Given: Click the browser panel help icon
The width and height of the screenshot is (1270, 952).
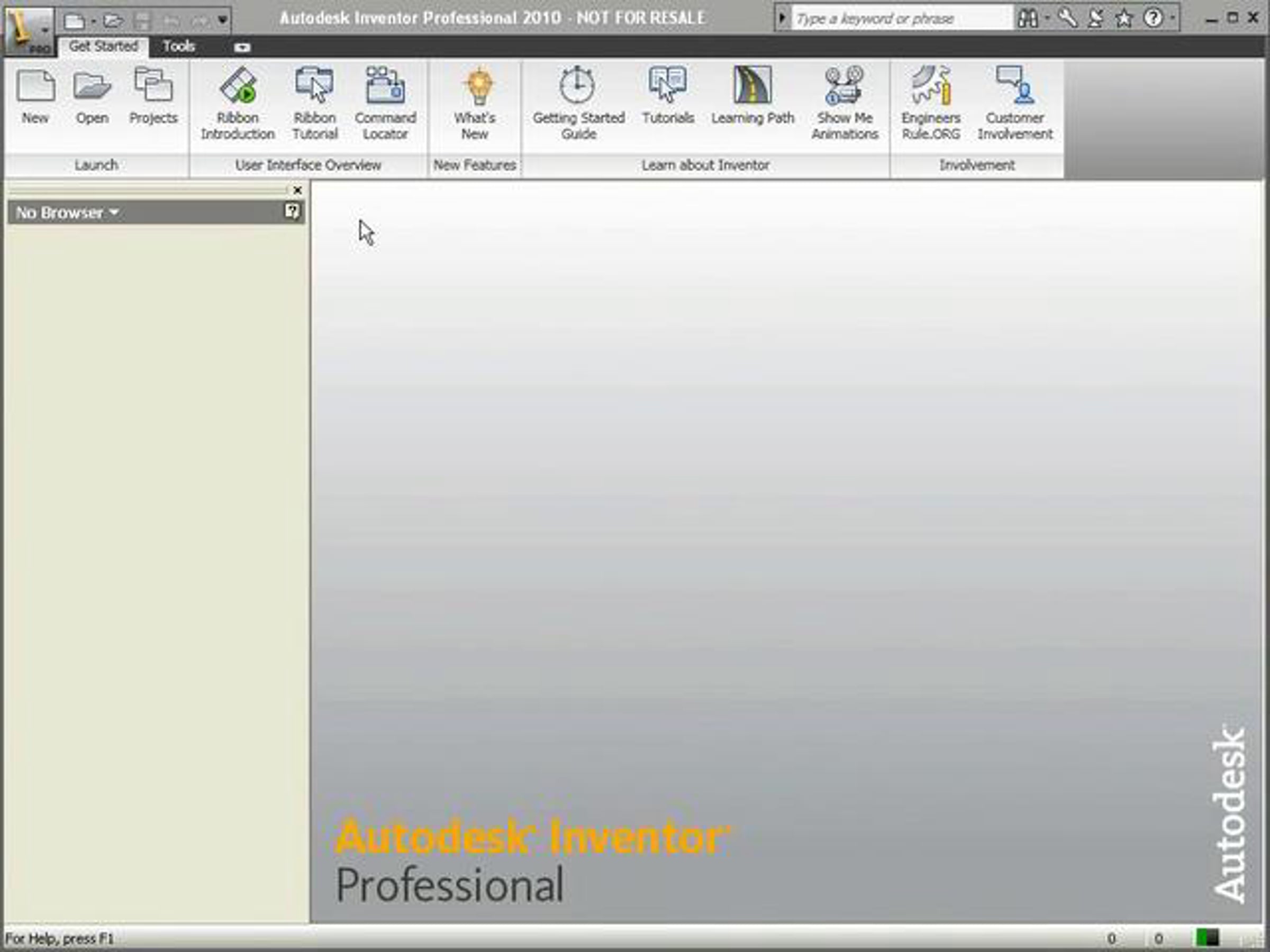Looking at the screenshot, I should coord(292,212).
